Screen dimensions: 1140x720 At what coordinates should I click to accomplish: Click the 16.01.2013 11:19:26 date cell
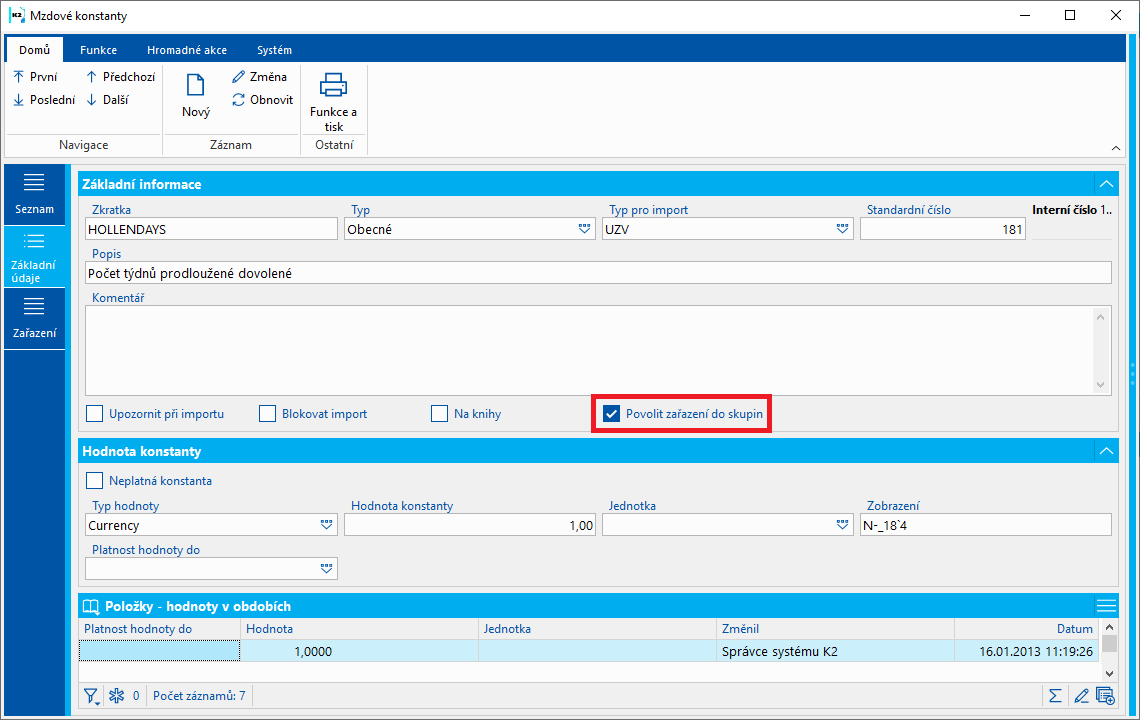pos(1026,652)
